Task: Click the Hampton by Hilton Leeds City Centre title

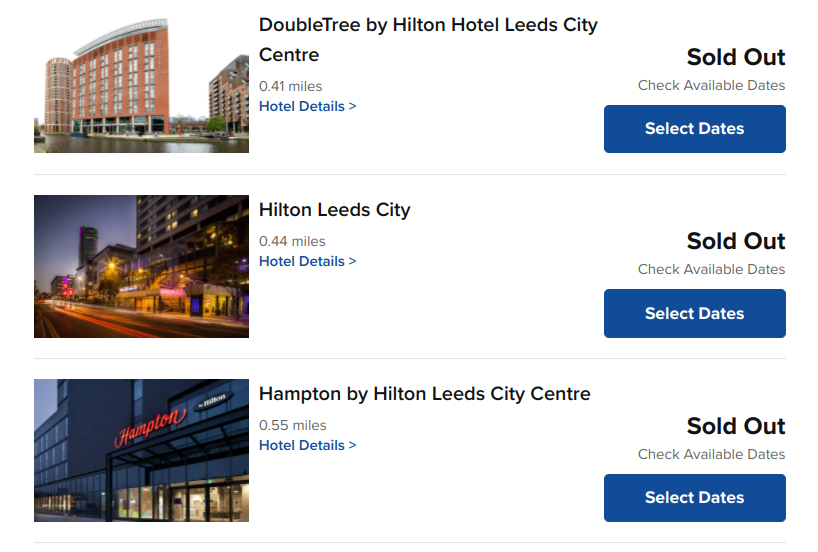Action: pyautogui.click(x=424, y=394)
